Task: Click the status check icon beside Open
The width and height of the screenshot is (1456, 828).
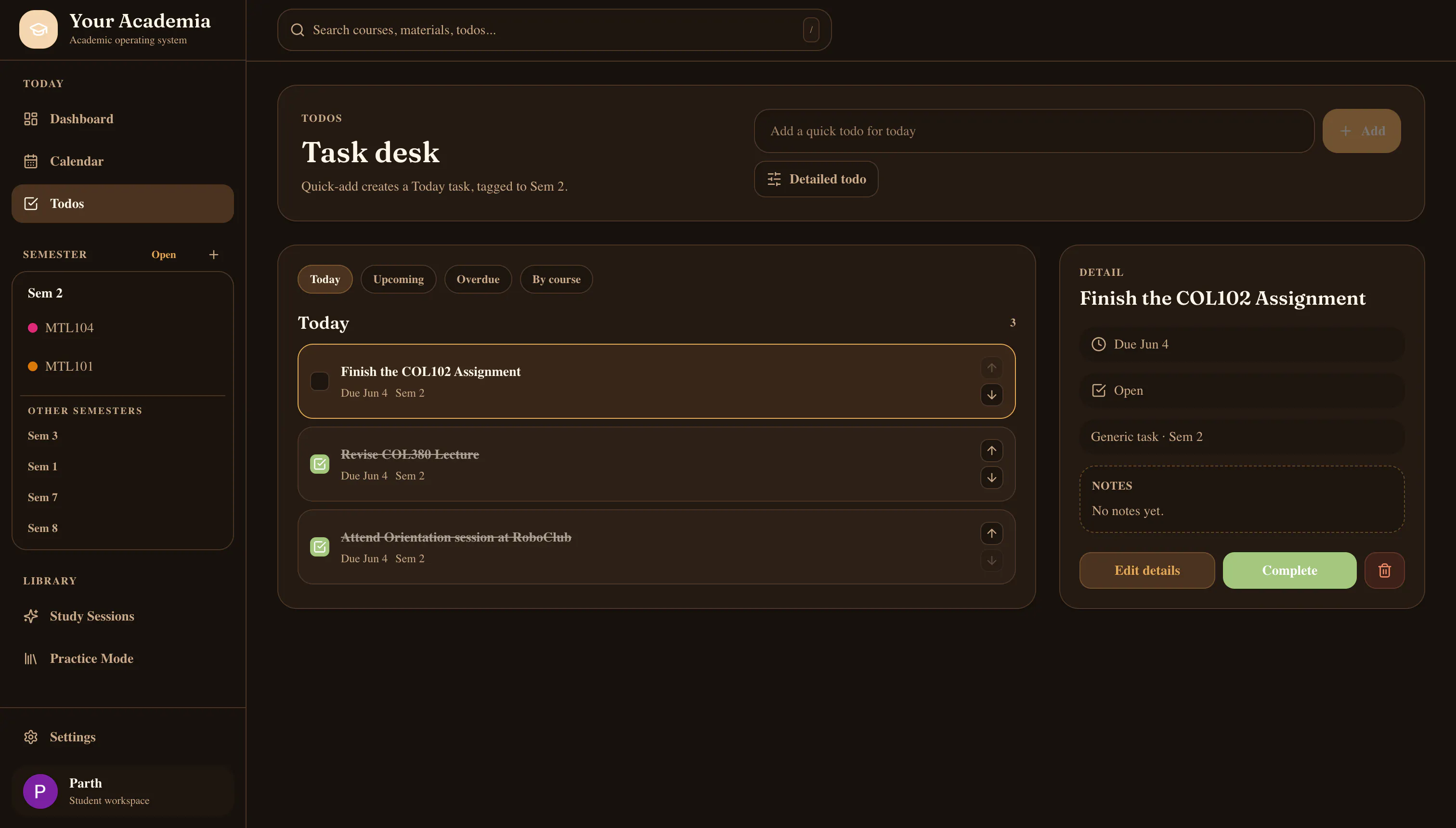Action: pos(1098,390)
